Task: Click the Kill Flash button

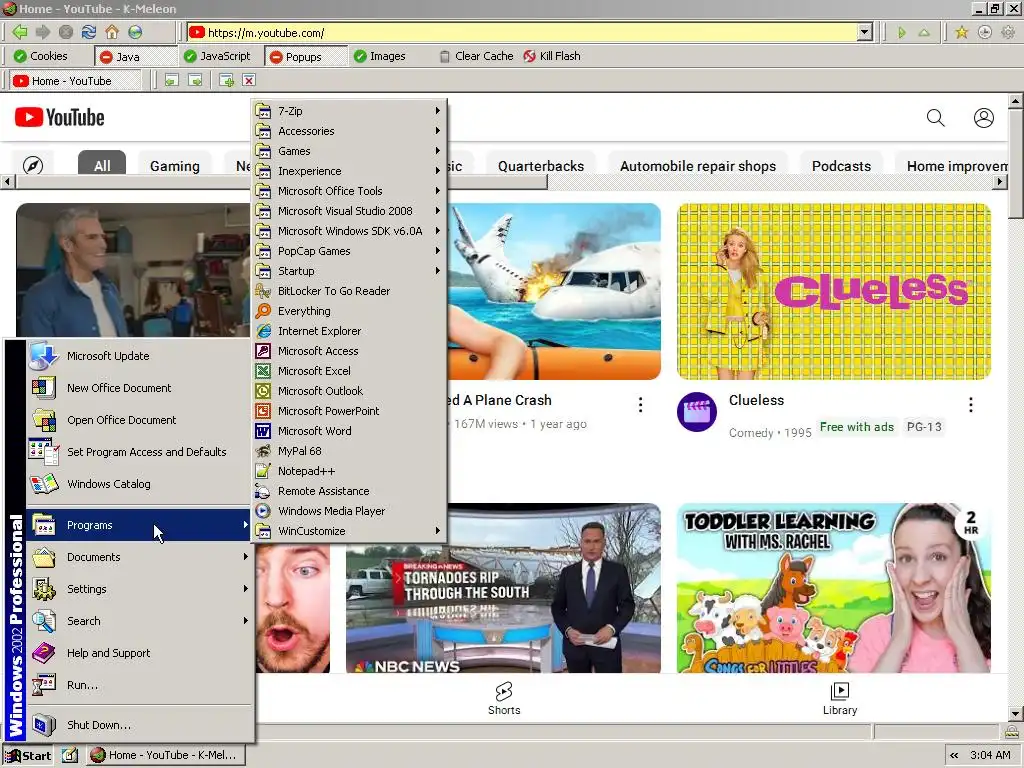Action: tap(552, 56)
